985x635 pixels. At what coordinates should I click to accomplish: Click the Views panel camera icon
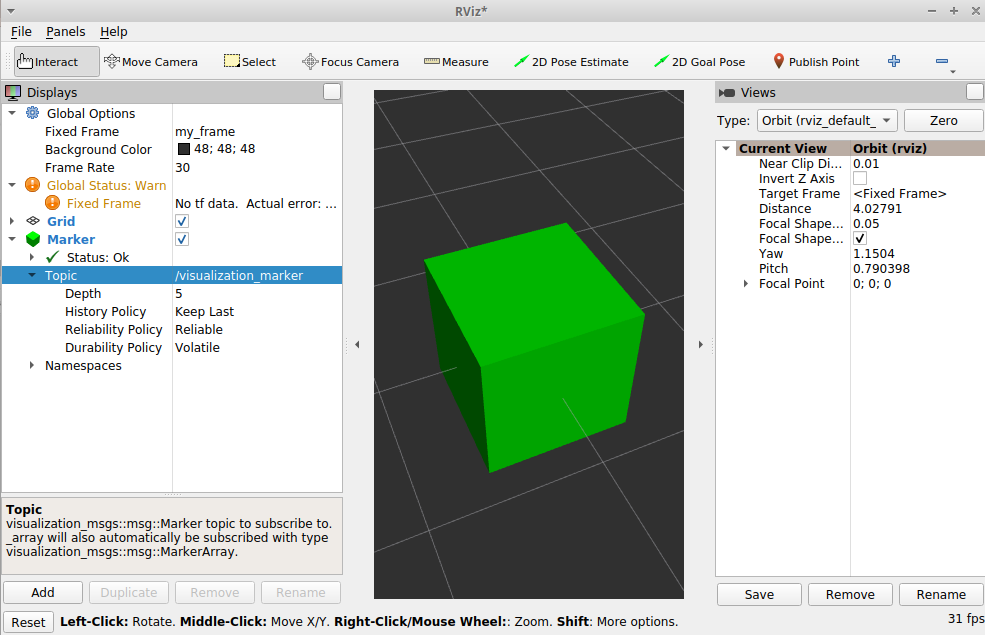tap(727, 92)
